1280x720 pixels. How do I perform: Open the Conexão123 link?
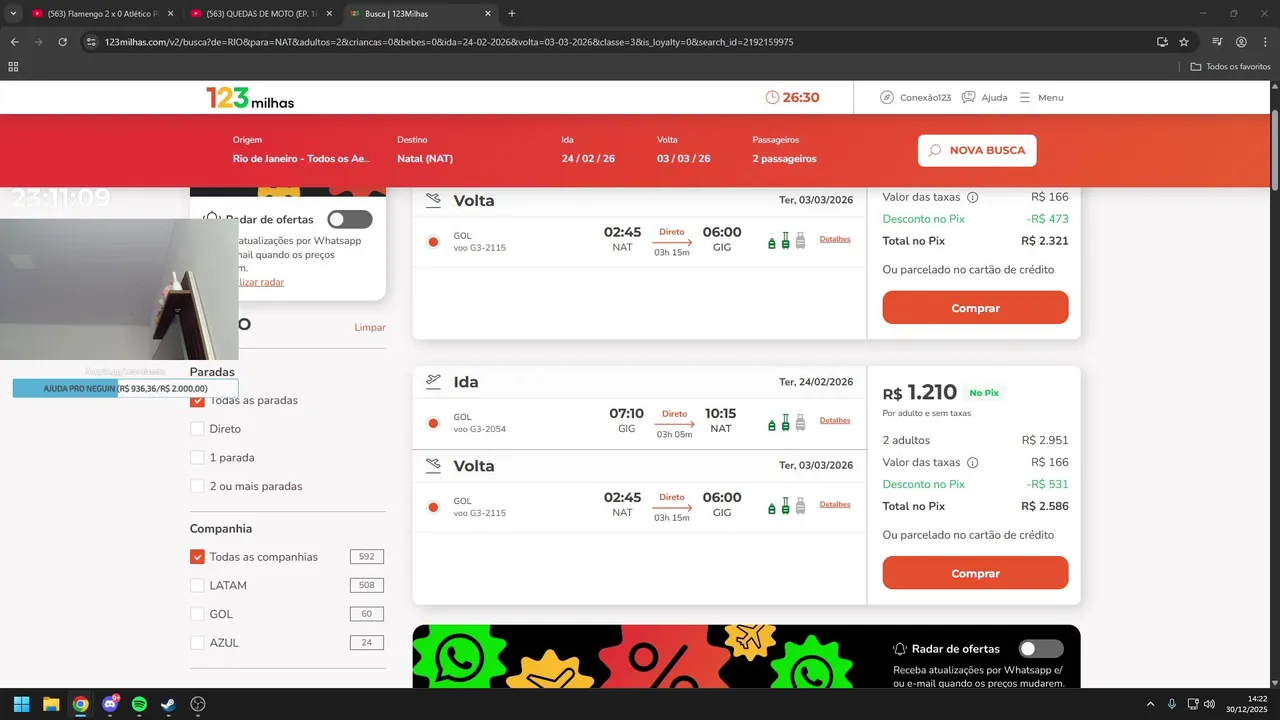pyautogui.click(x=915, y=97)
